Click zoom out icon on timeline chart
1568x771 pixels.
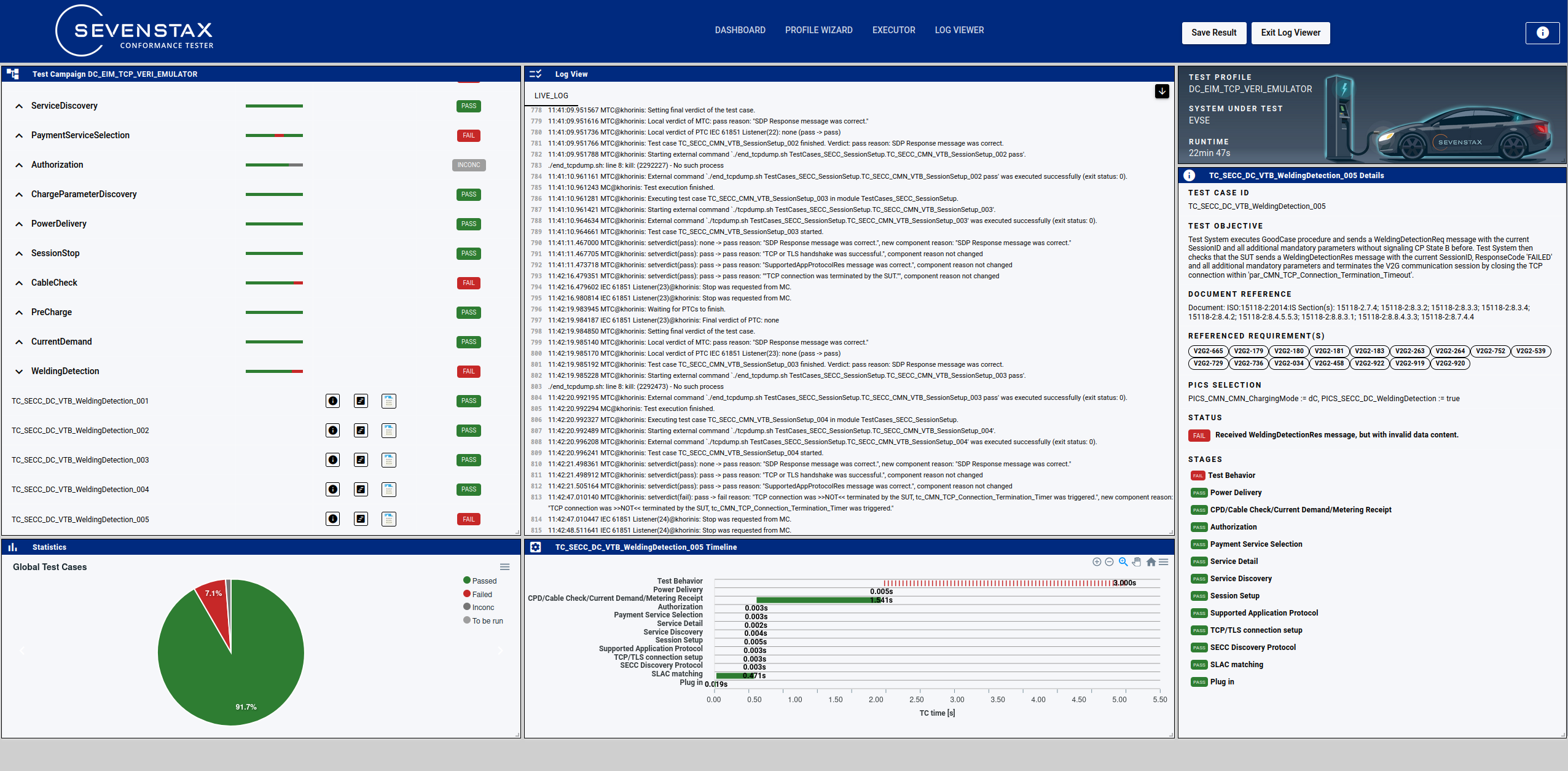(x=1109, y=562)
